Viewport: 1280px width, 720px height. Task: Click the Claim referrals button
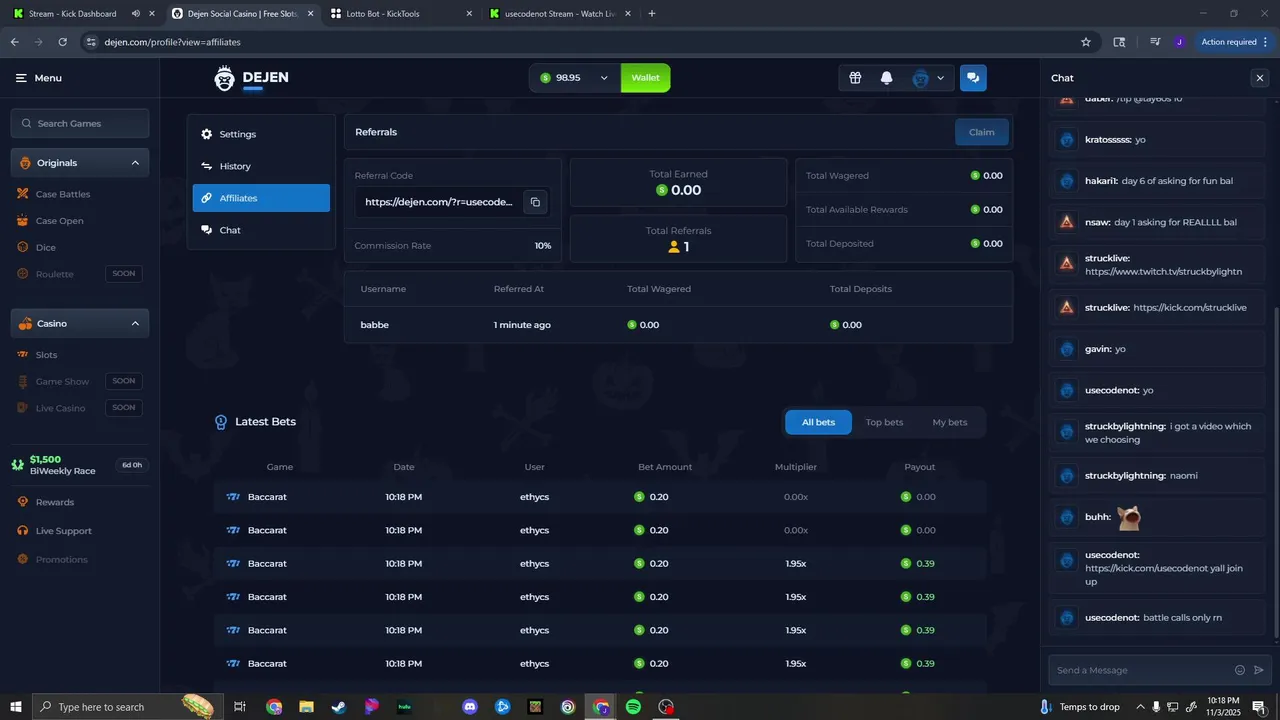tap(982, 132)
